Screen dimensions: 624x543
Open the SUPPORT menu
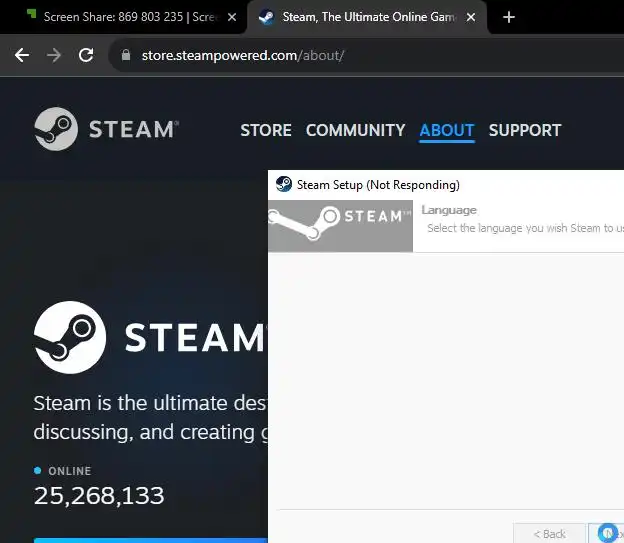tap(525, 130)
